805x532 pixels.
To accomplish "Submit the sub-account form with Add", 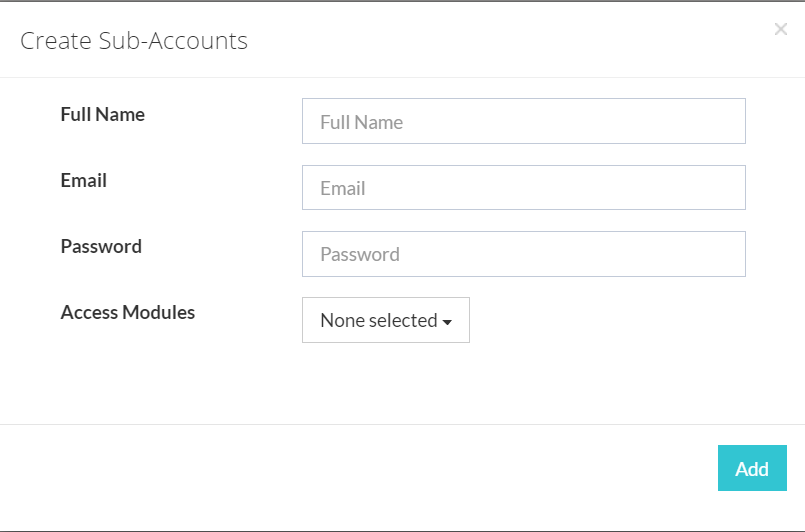I will [x=752, y=468].
